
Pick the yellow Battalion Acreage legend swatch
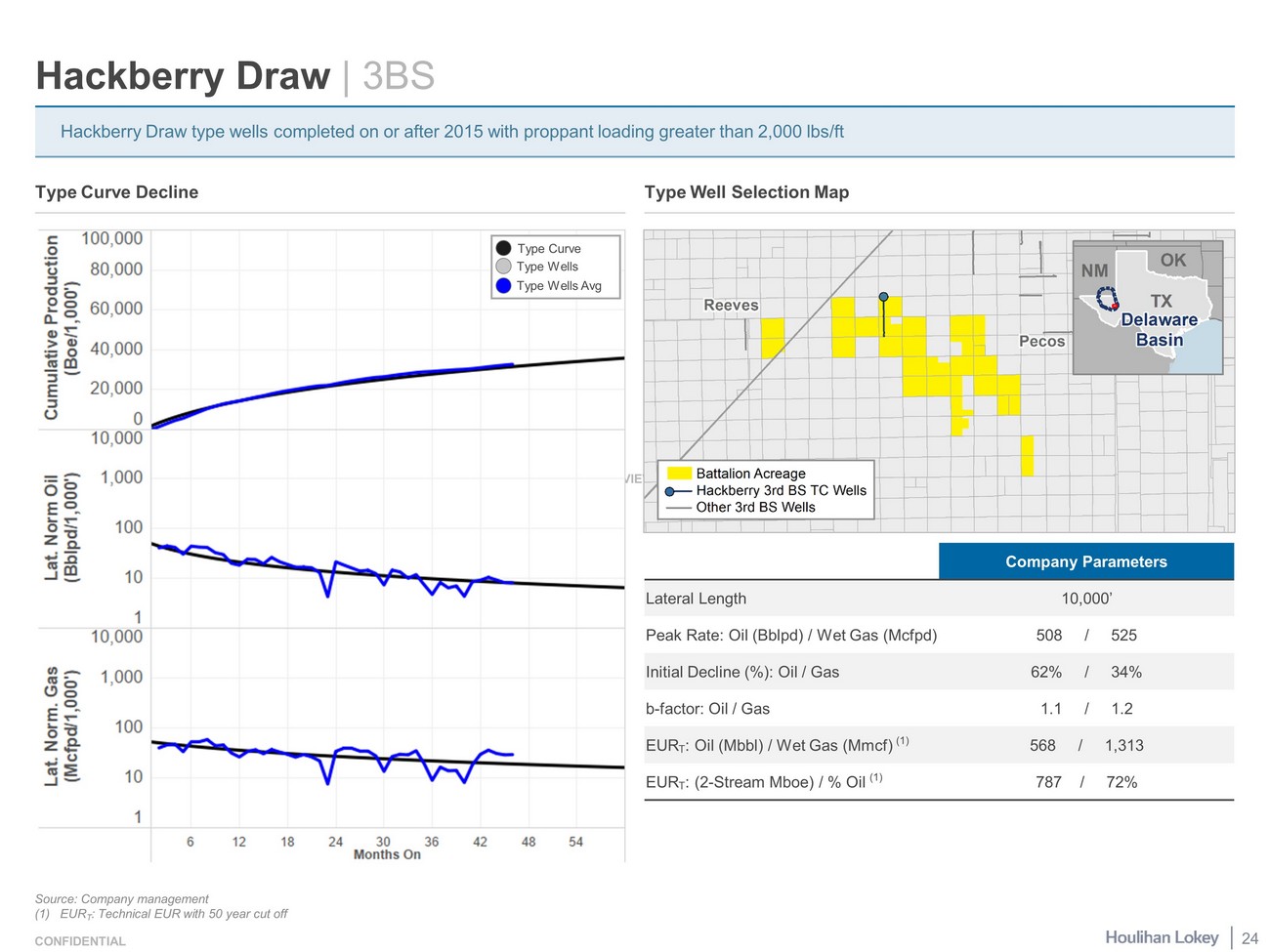[678, 474]
